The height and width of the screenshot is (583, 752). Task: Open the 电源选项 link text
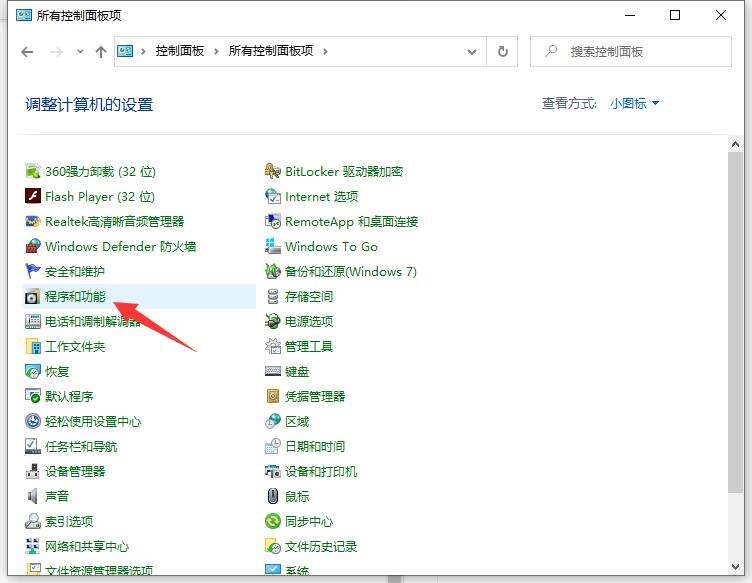[309, 321]
